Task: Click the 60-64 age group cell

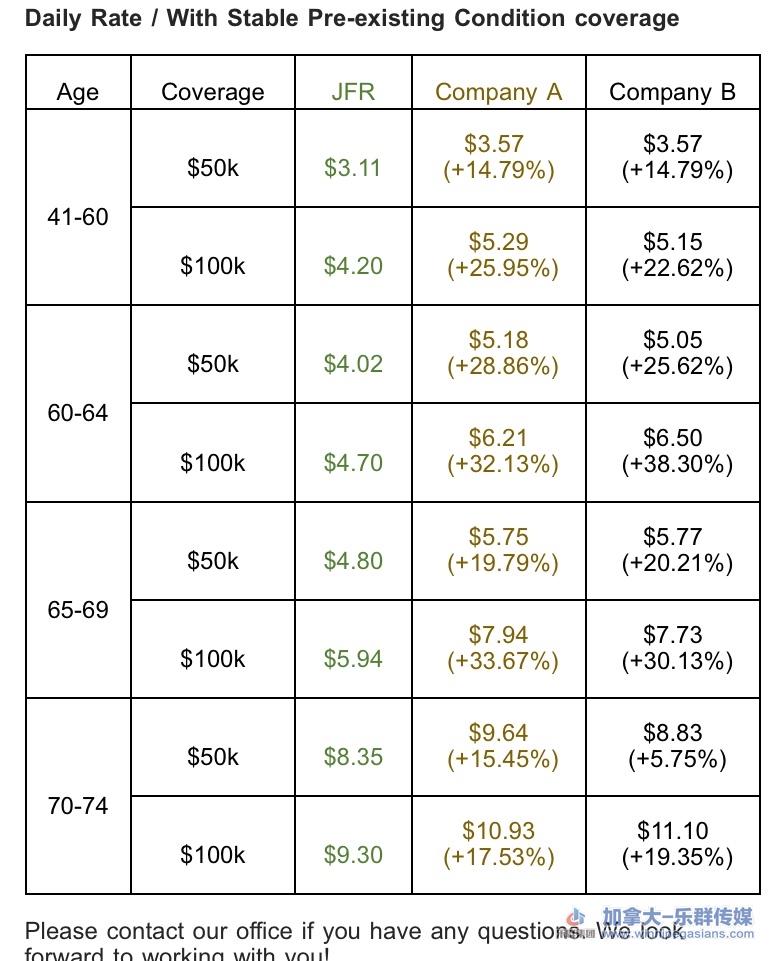Action: click(78, 413)
